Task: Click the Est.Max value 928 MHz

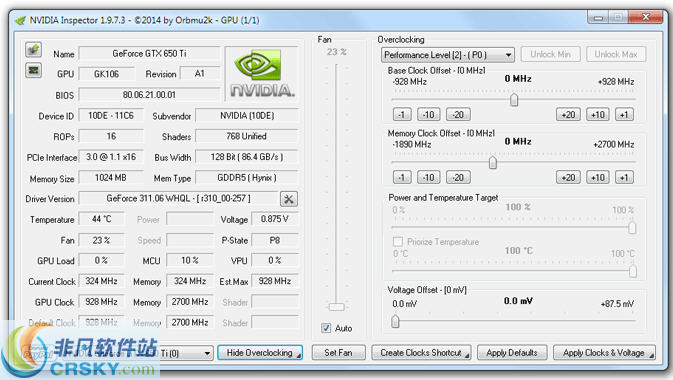Action: click(275, 281)
